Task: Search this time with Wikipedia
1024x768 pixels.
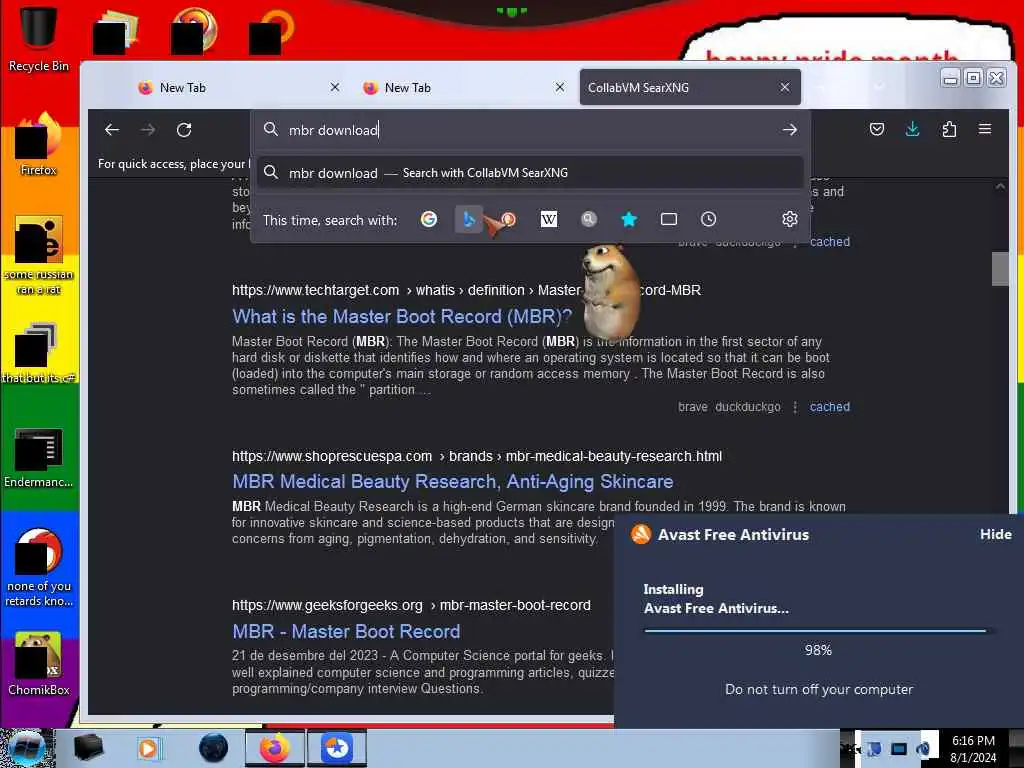Action: (549, 219)
